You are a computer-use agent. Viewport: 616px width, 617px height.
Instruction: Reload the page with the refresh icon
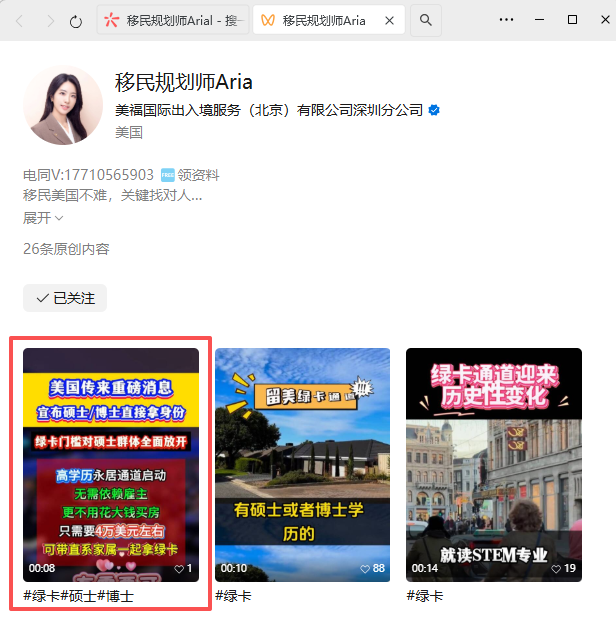point(76,21)
